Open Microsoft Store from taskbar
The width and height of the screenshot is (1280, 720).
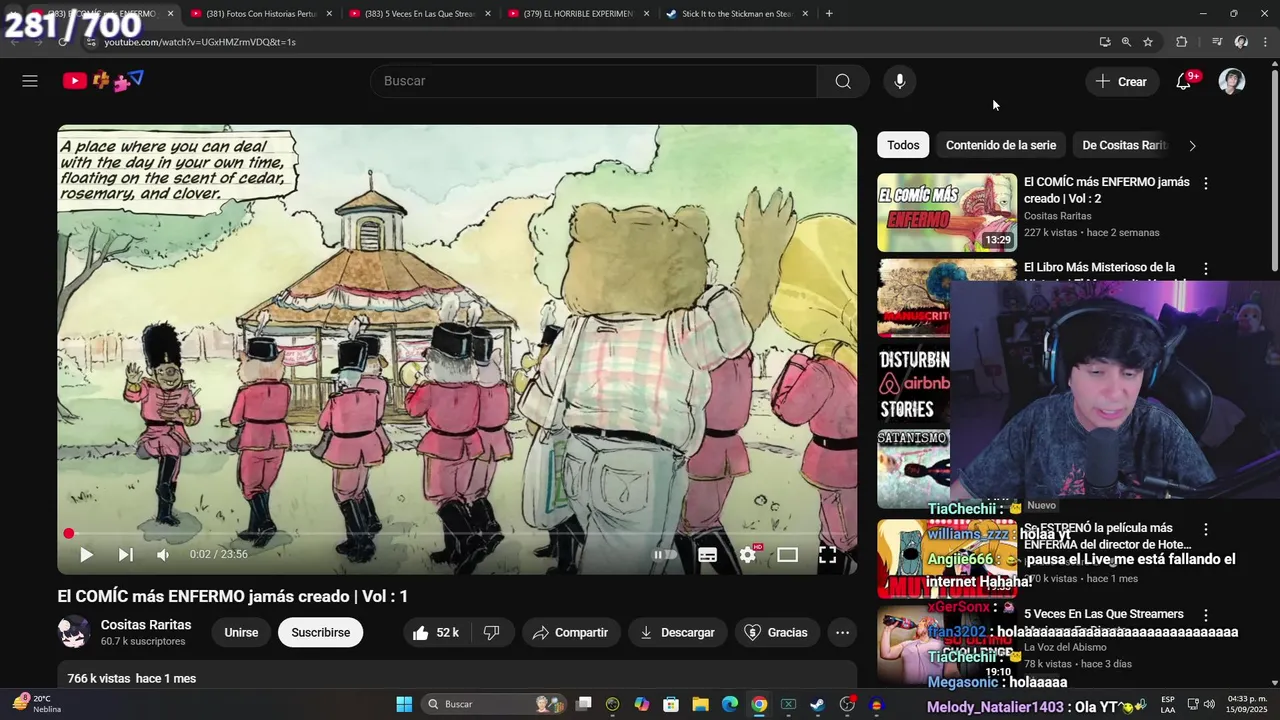671,704
